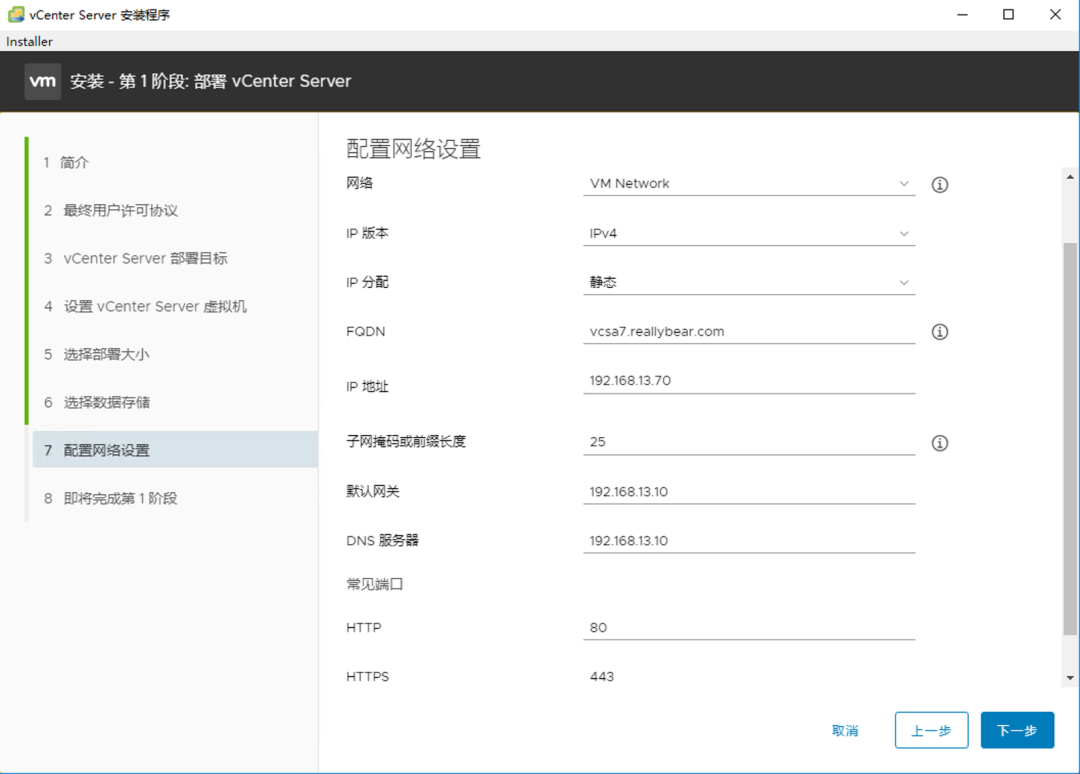Click the 配置网络设置 page heading

pos(413,149)
